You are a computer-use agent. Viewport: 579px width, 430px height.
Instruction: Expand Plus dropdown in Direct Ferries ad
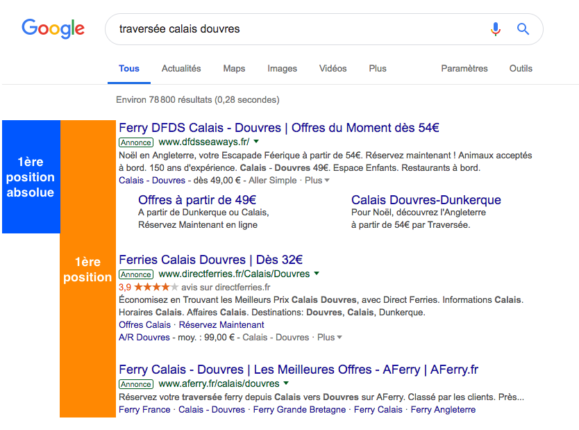pyautogui.click(x=329, y=337)
